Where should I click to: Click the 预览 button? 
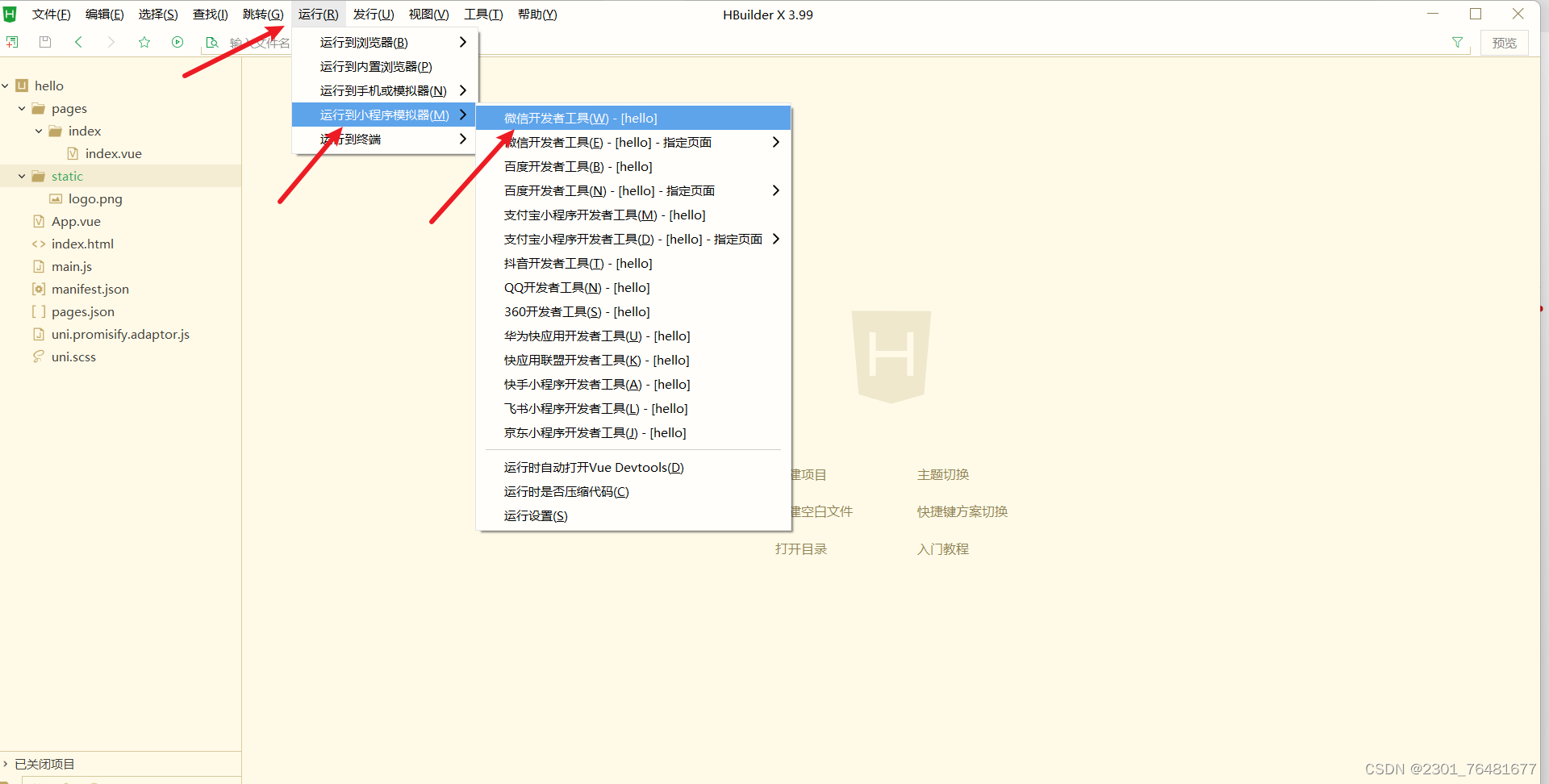1504,43
